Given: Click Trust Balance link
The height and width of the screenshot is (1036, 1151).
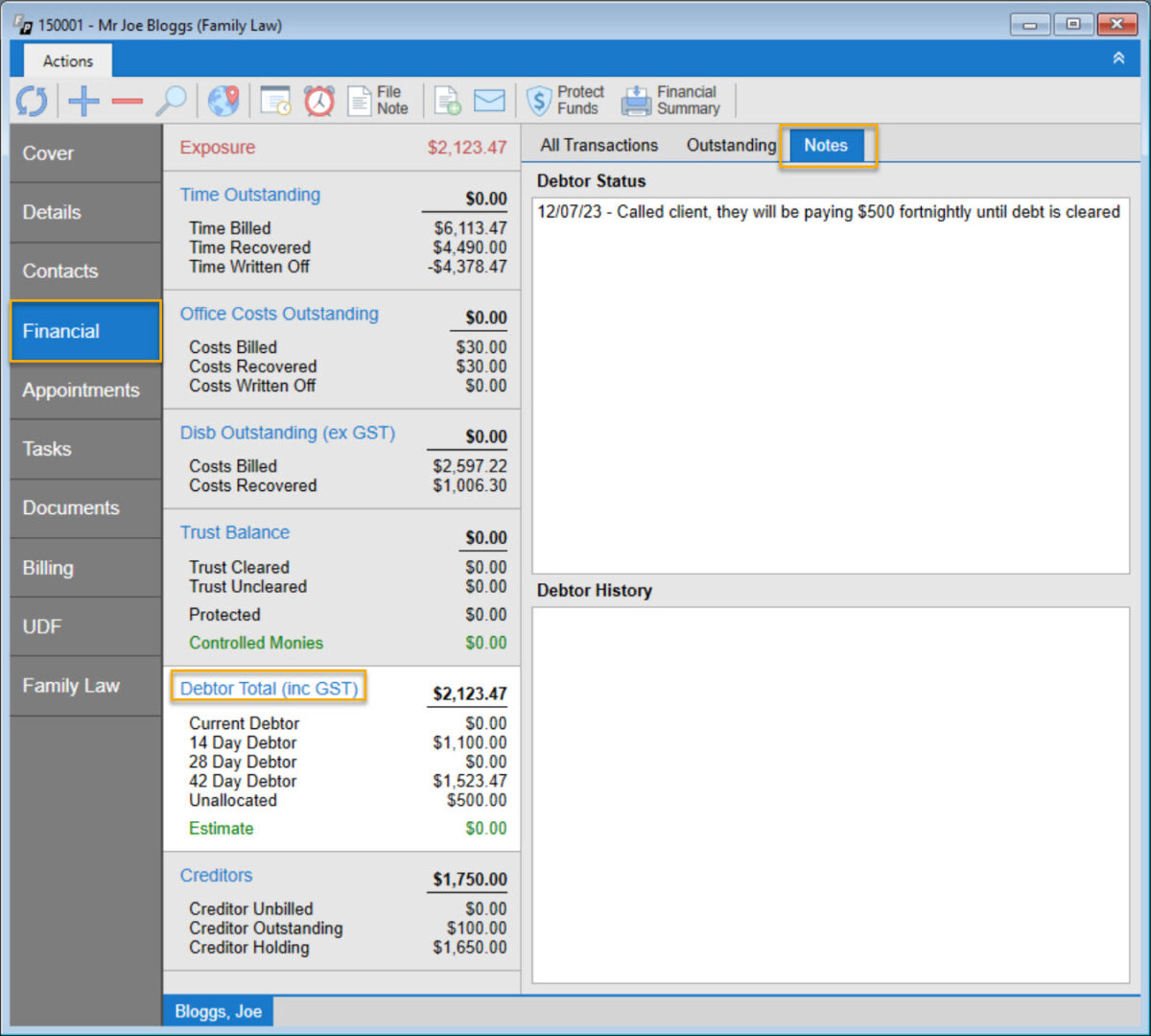Looking at the screenshot, I should (235, 532).
